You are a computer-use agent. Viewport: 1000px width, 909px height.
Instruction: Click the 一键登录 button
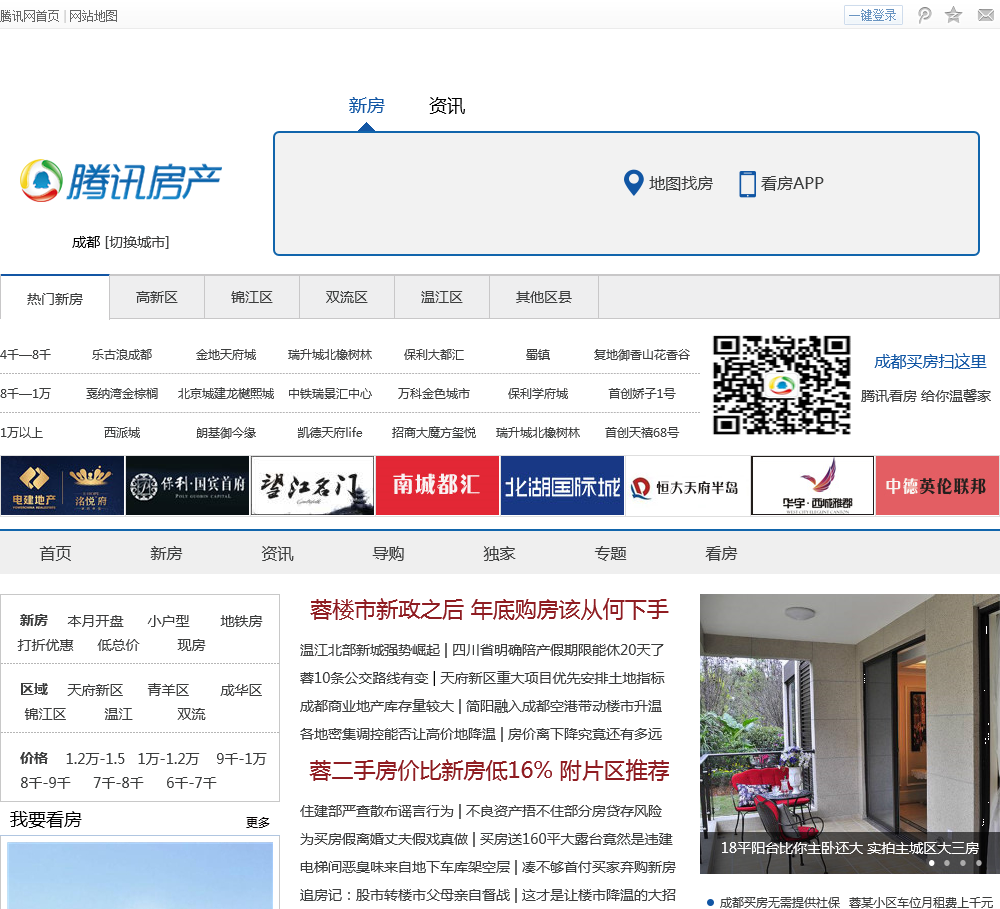pyautogui.click(x=873, y=15)
